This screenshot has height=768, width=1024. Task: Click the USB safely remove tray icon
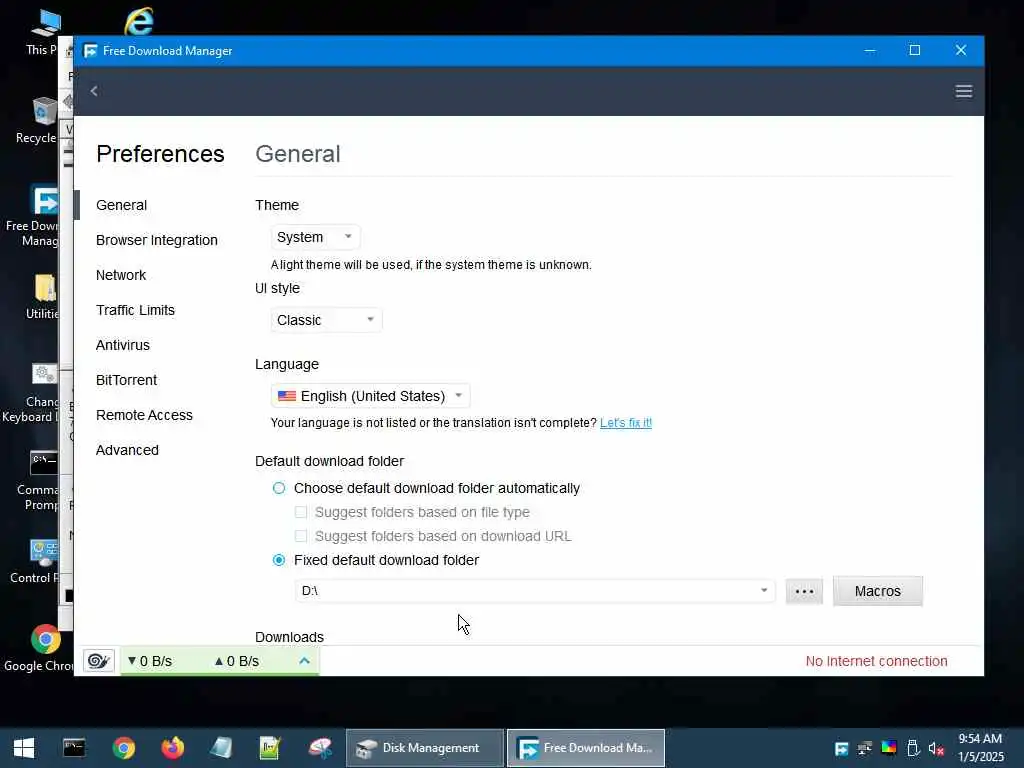tap(913, 748)
